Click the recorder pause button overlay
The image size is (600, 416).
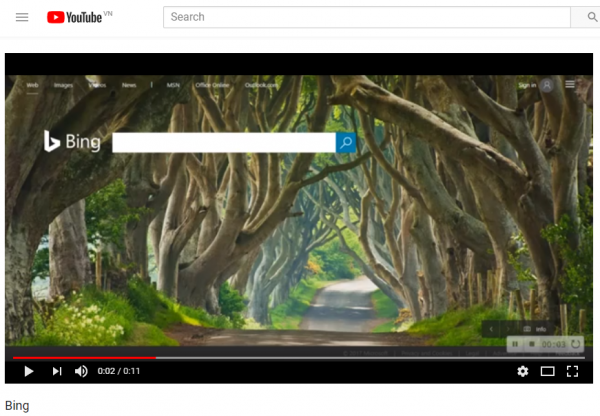coord(515,344)
